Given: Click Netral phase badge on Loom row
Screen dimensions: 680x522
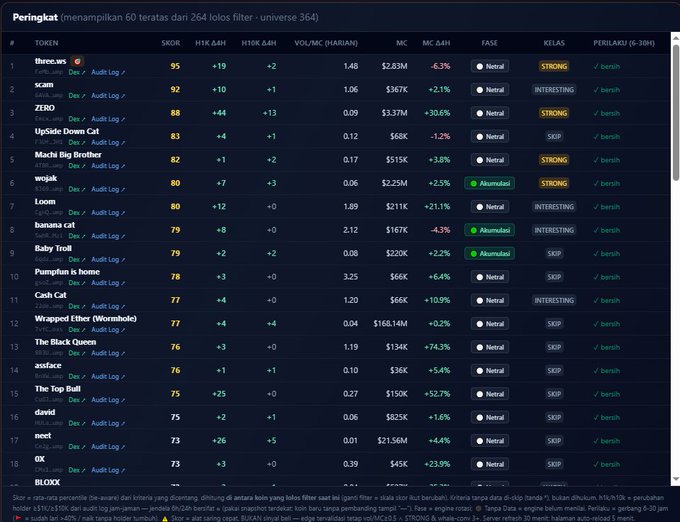Looking at the screenshot, I should tap(490, 207).
